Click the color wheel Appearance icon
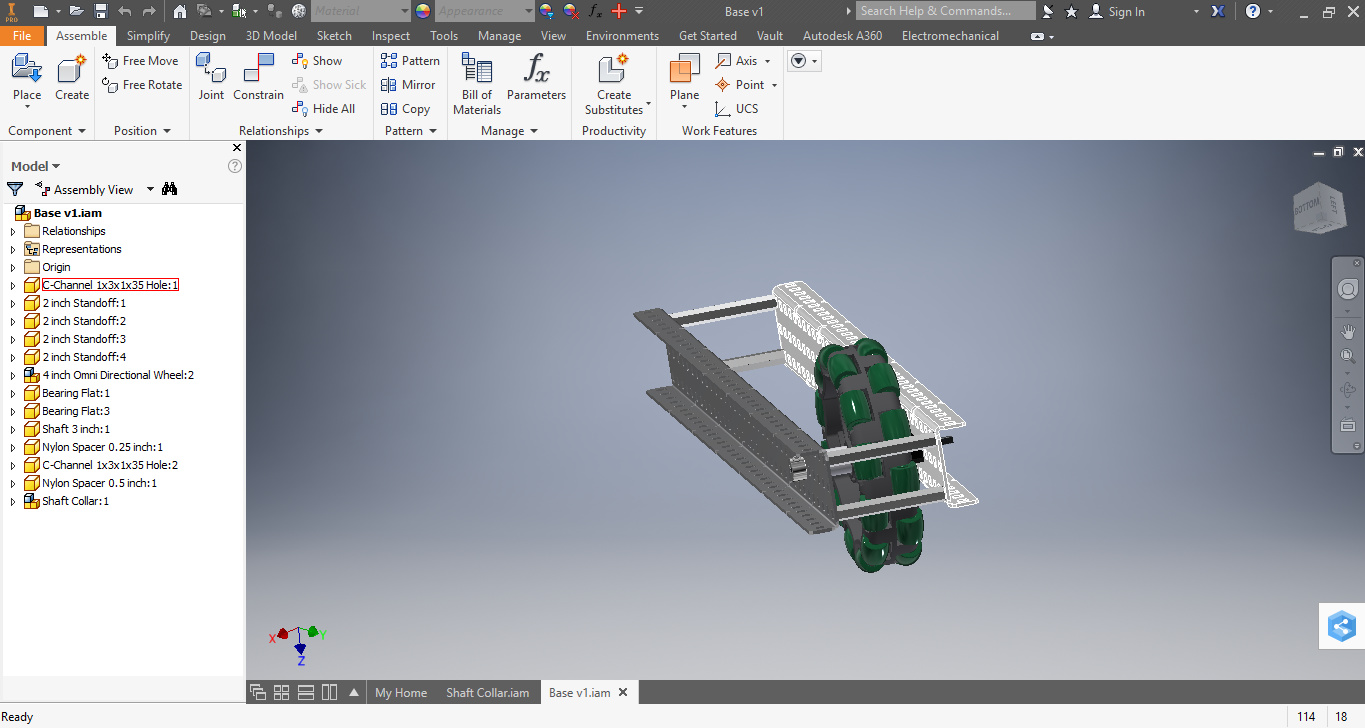Image resolution: width=1365 pixels, height=728 pixels. click(423, 11)
